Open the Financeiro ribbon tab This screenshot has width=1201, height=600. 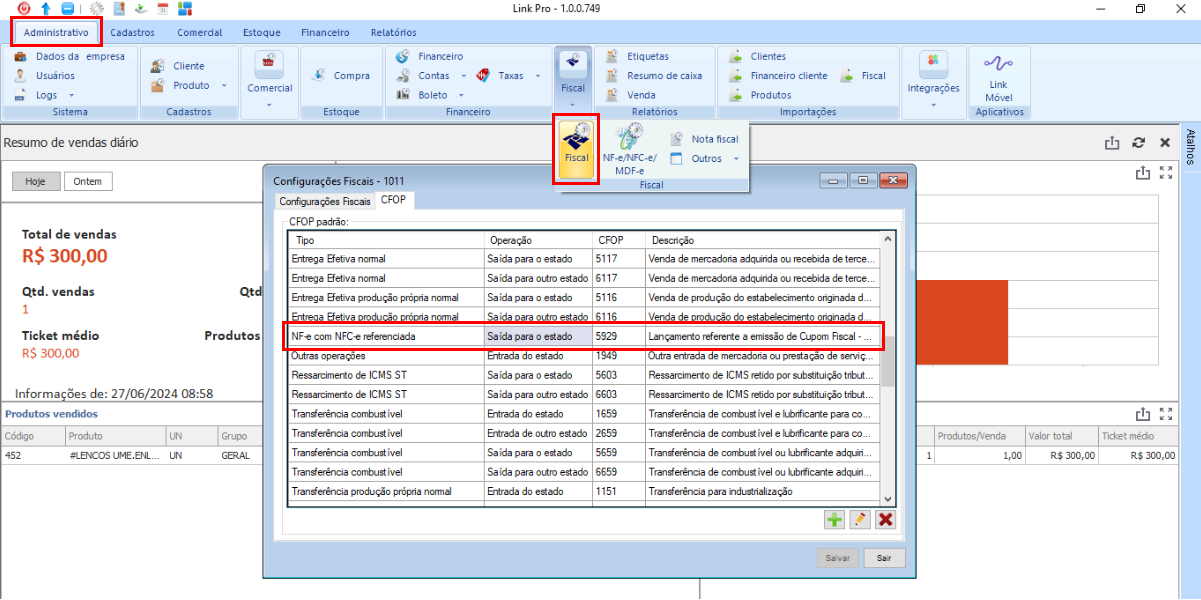coord(325,33)
